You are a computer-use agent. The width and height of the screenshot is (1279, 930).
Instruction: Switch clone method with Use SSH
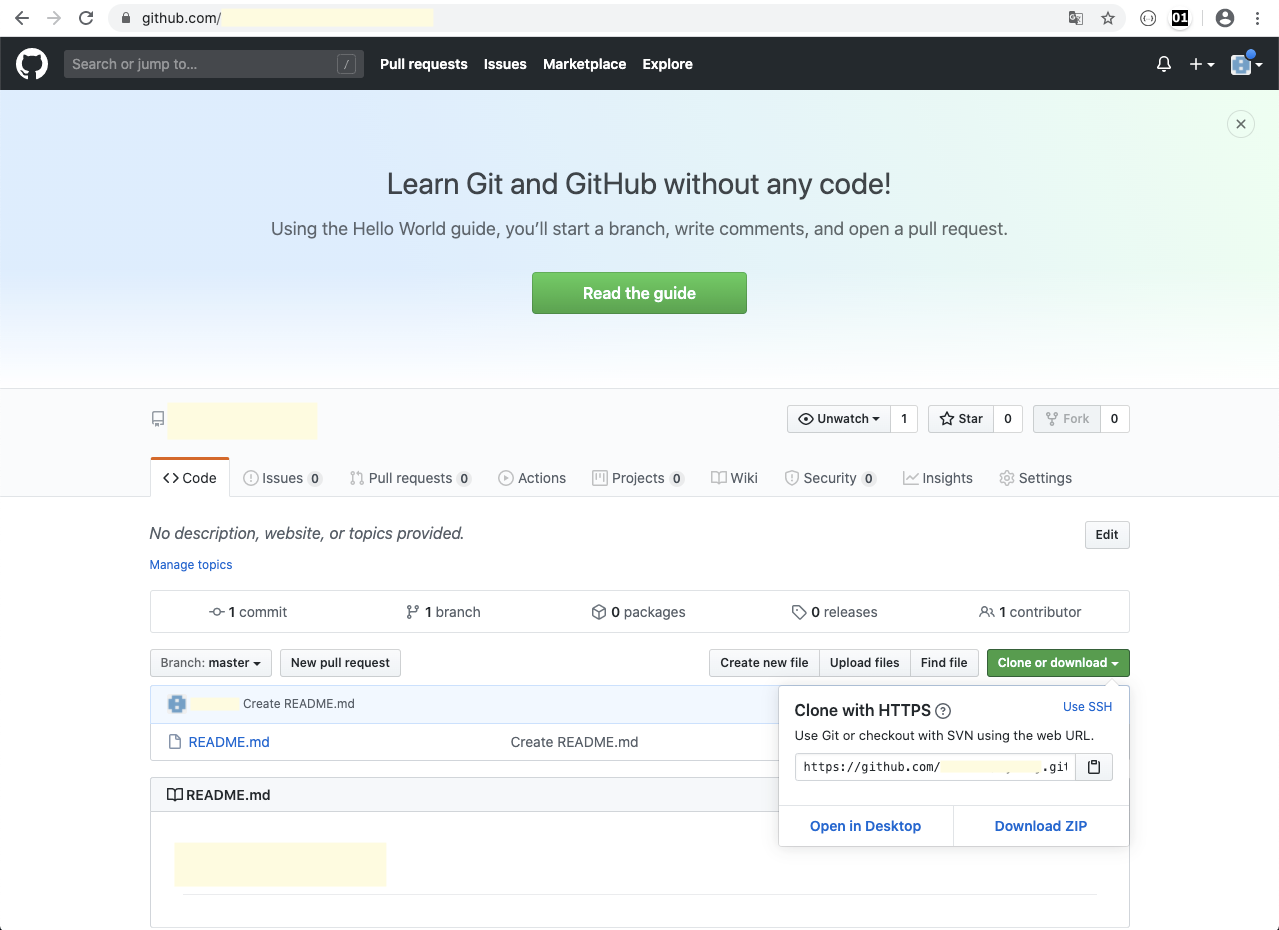pos(1087,707)
